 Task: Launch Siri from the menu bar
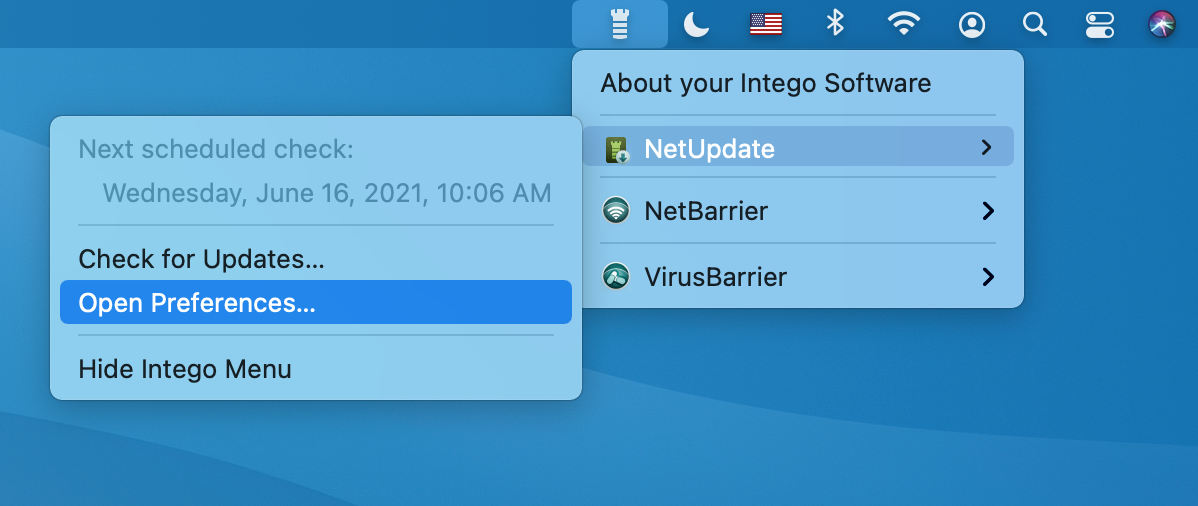[1162, 24]
